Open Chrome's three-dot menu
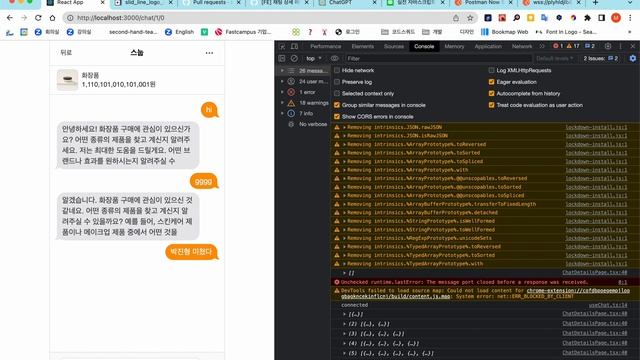Viewport: 640px width, 360px height. (631, 18)
